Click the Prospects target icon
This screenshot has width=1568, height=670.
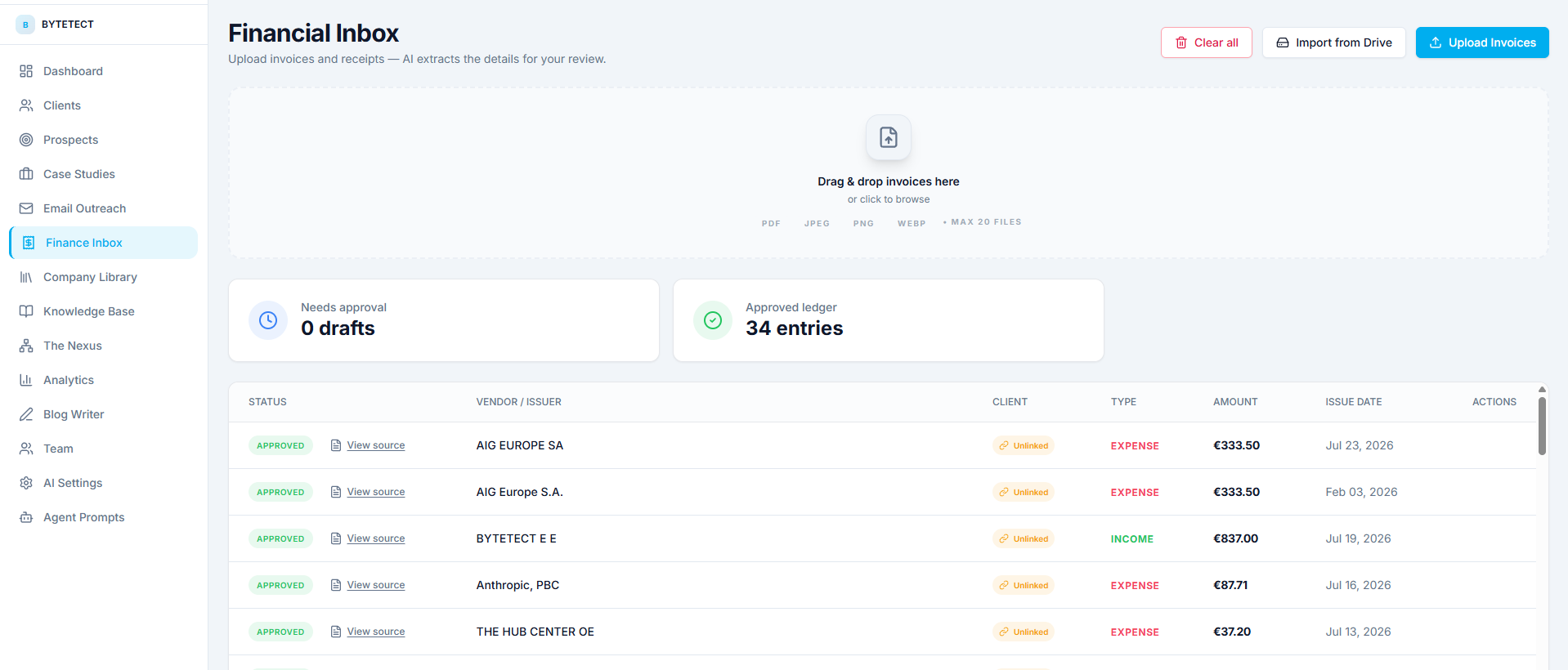click(x=26, y=140)
